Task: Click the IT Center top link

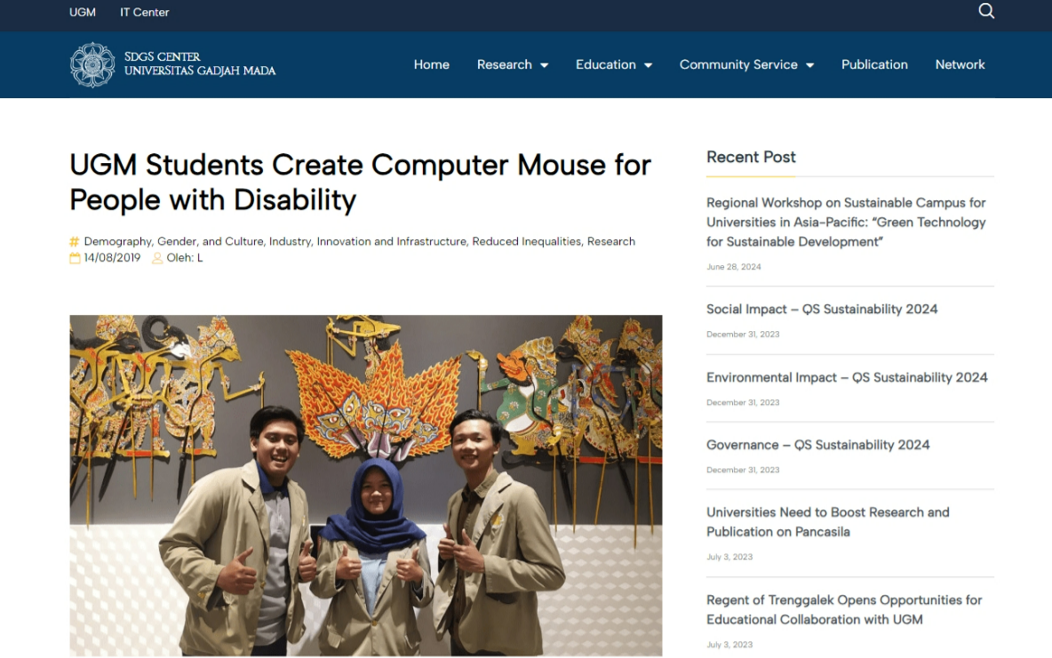Action: point(144,12)
